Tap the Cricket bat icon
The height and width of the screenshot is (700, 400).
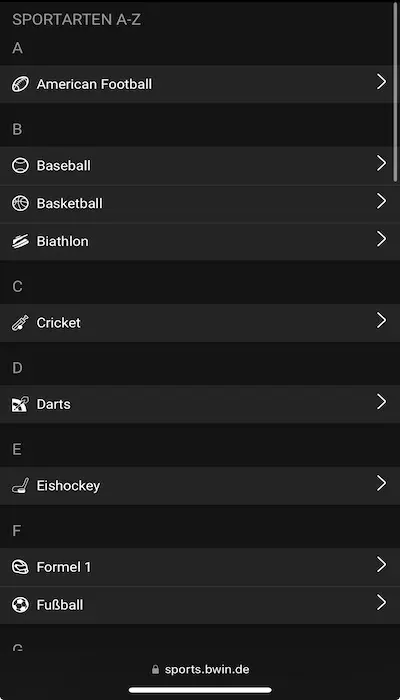click(x=20, y=323)
